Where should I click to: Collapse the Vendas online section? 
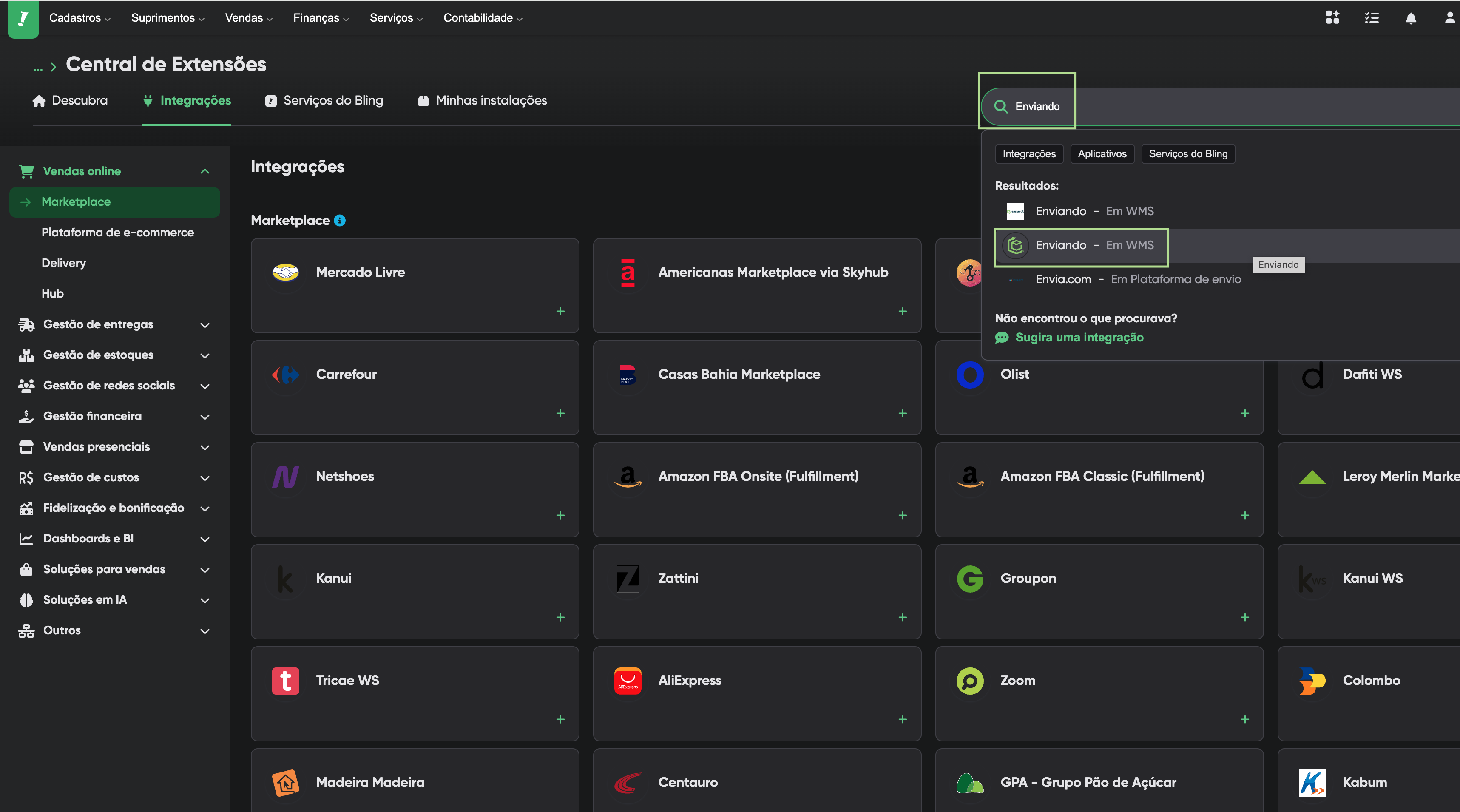(114, 171)
